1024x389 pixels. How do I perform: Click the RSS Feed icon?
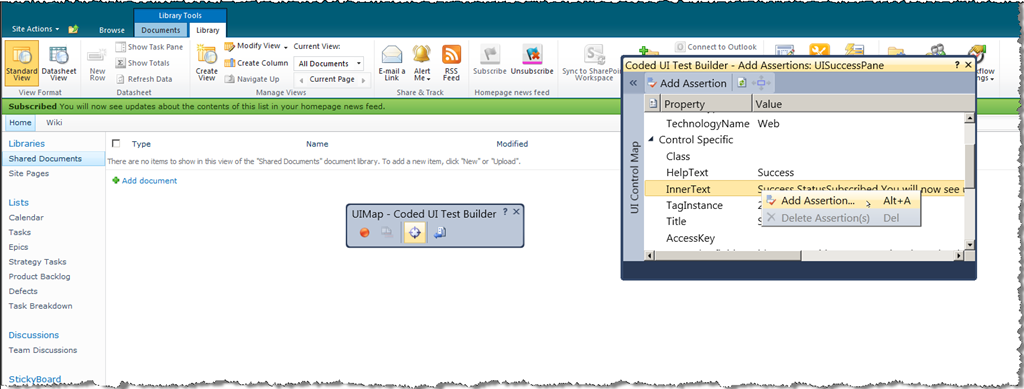451,64
